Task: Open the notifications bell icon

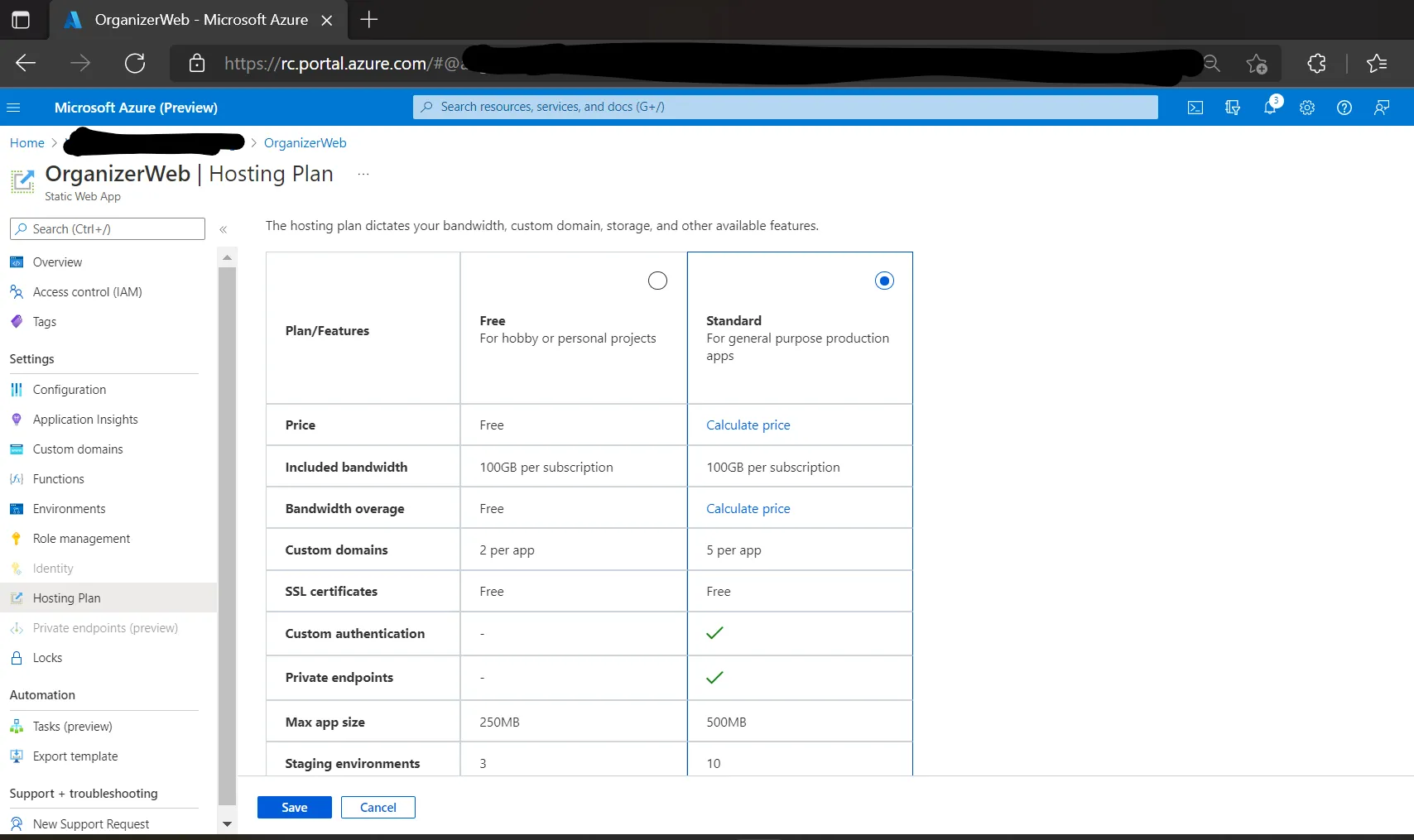Action: [x=1270, y=107]
